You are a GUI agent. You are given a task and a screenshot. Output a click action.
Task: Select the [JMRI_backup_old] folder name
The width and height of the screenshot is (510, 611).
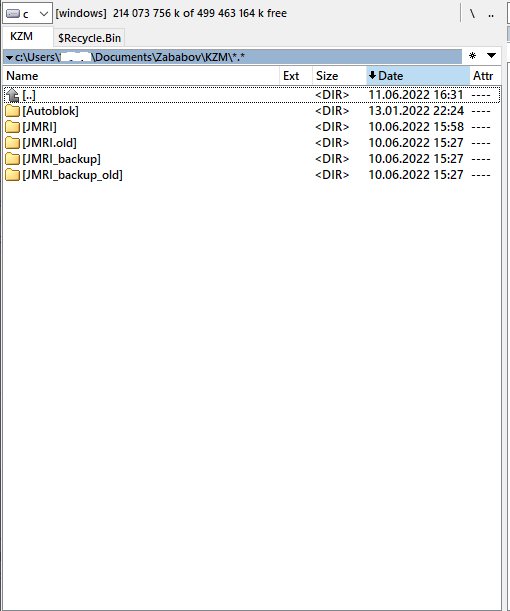pyautogui.click(x=72, y=175)
